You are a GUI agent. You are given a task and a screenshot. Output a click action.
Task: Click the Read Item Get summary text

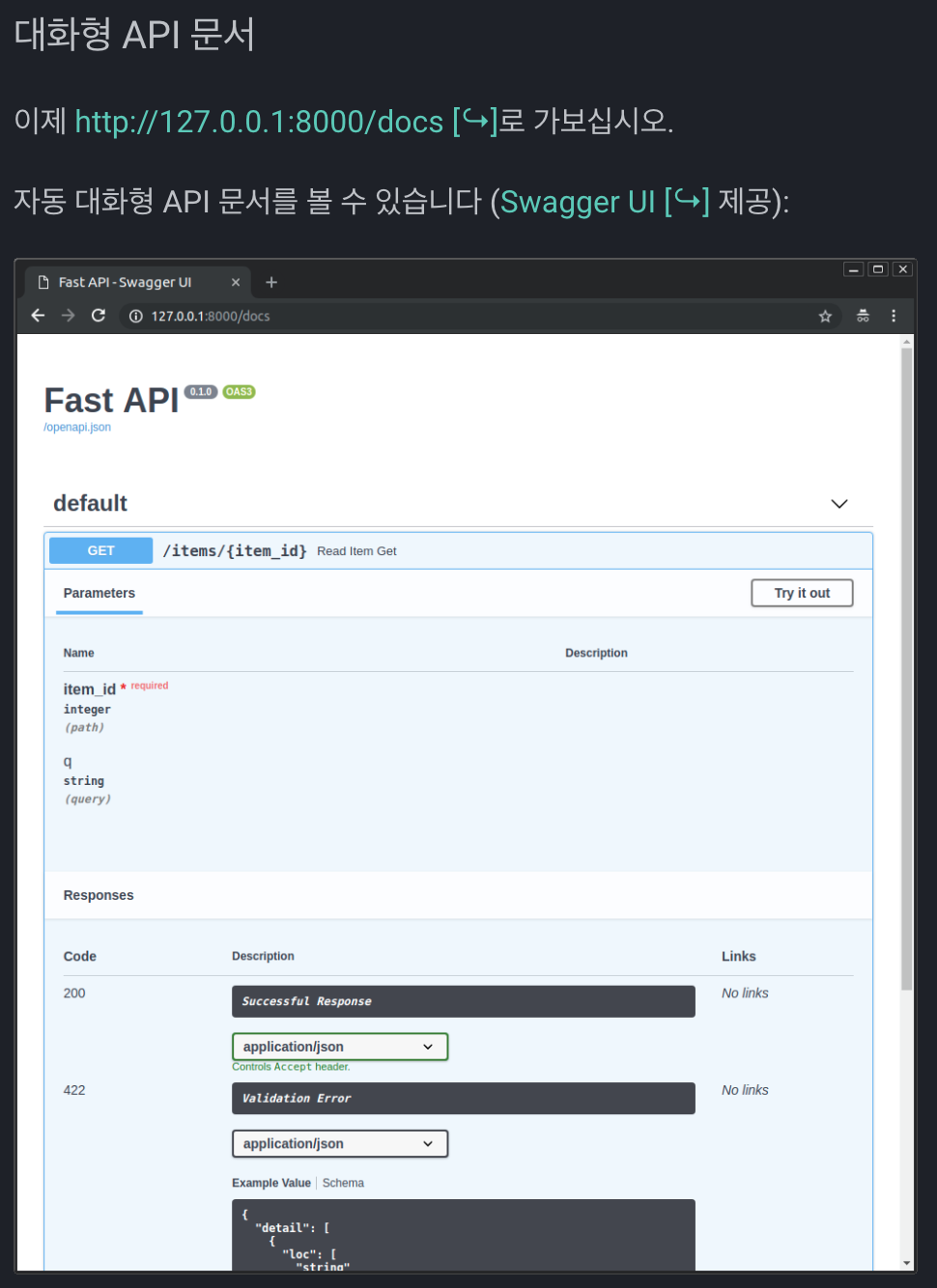pos(356,551)
